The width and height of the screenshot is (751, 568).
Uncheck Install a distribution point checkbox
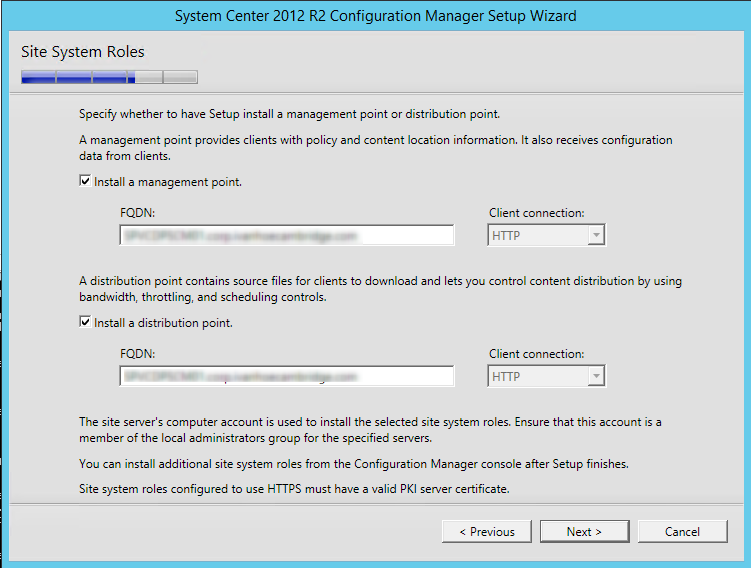[85, 322]
